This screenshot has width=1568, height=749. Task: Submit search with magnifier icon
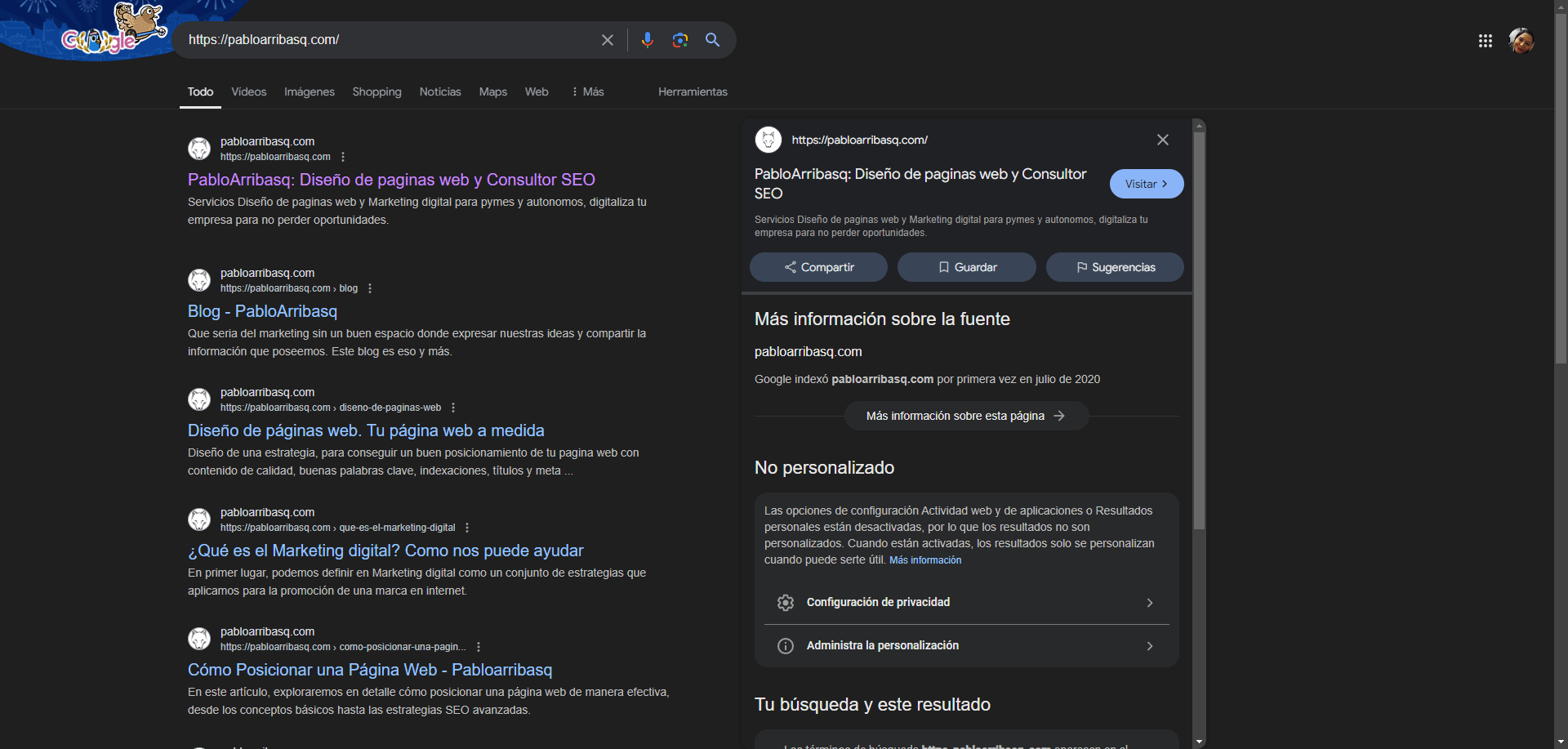tap(713, 40)
